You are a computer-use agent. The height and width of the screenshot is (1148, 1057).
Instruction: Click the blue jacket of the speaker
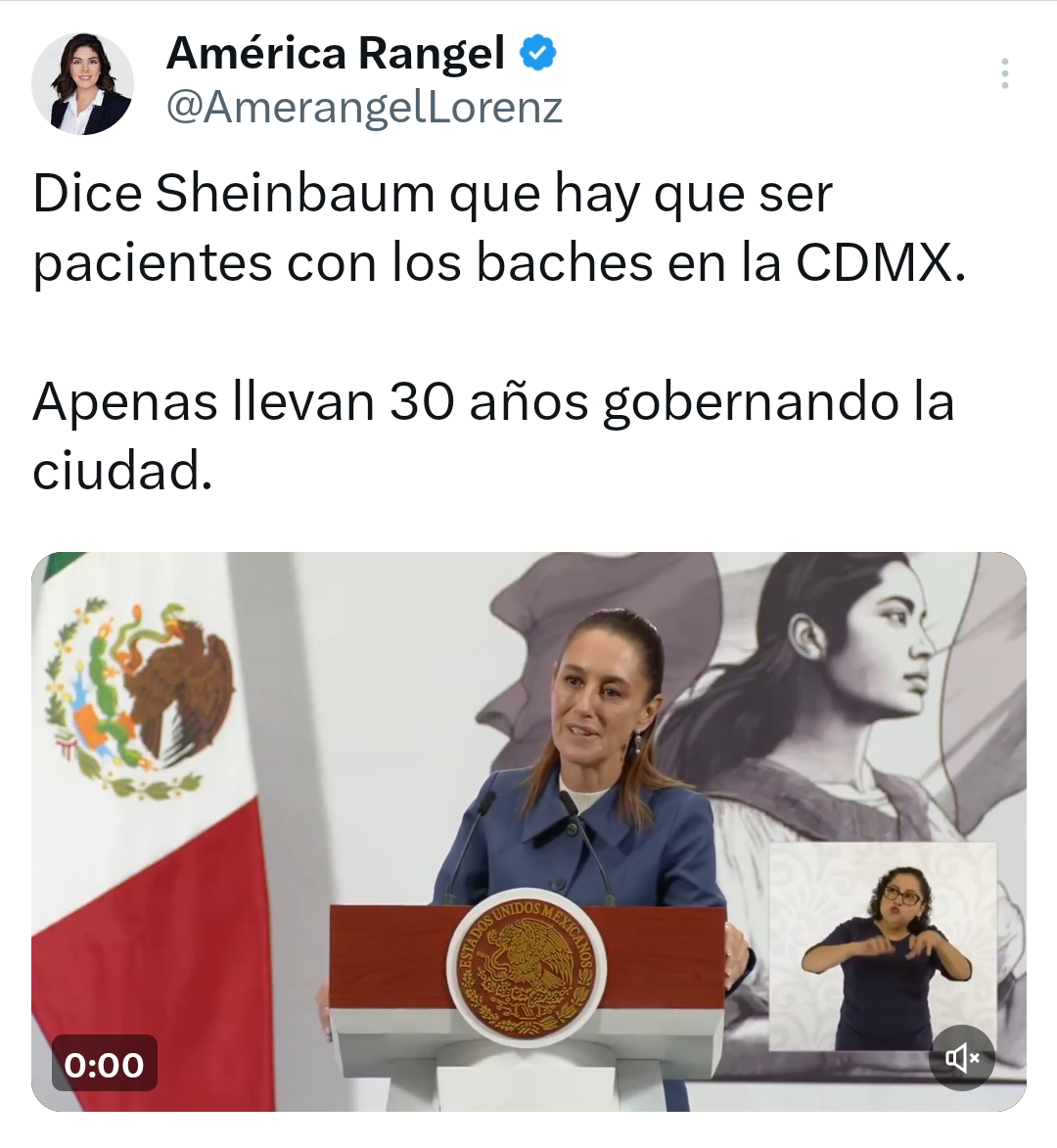[x=578, y=850]
